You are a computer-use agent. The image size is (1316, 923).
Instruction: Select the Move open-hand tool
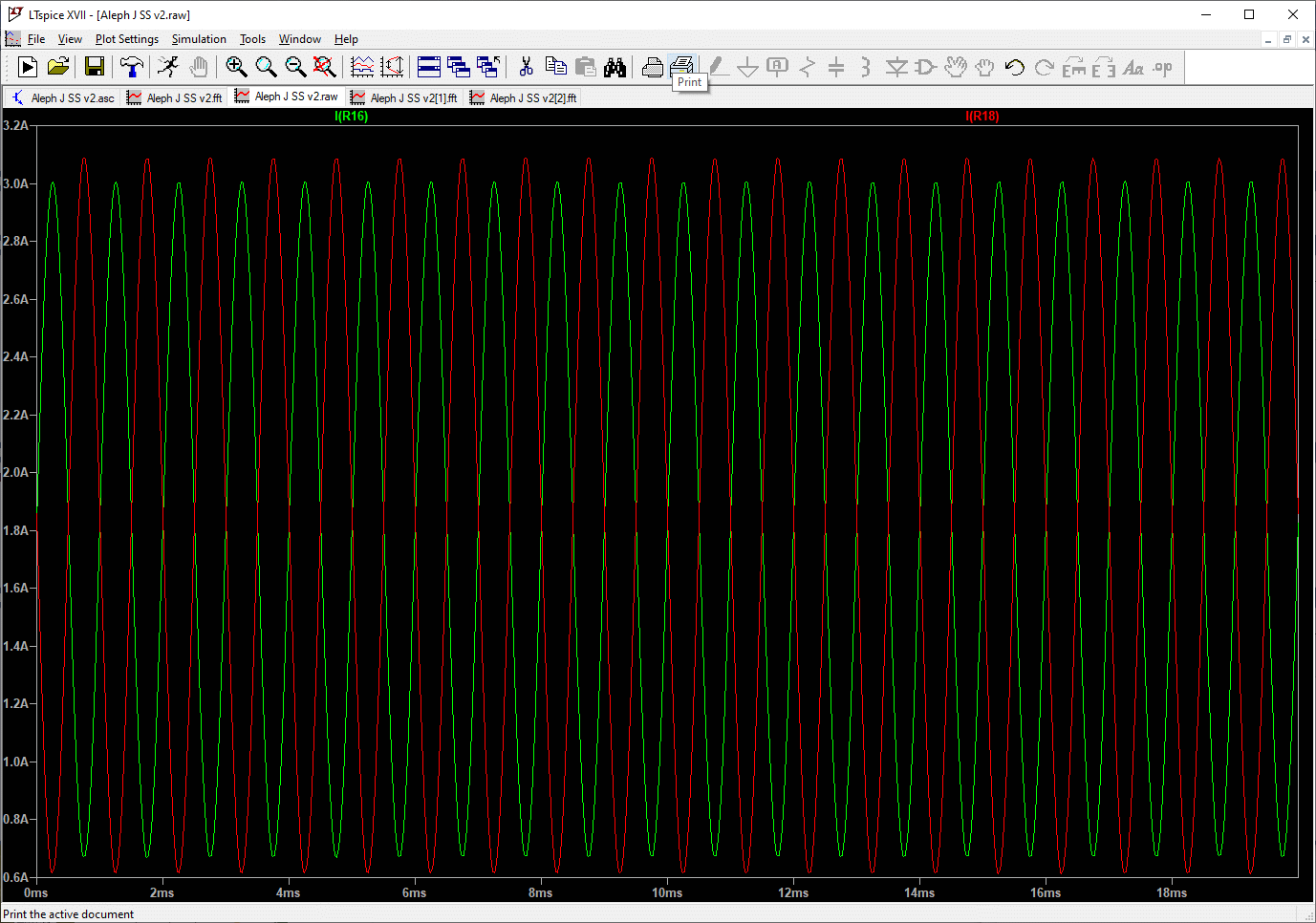[955, 67]
